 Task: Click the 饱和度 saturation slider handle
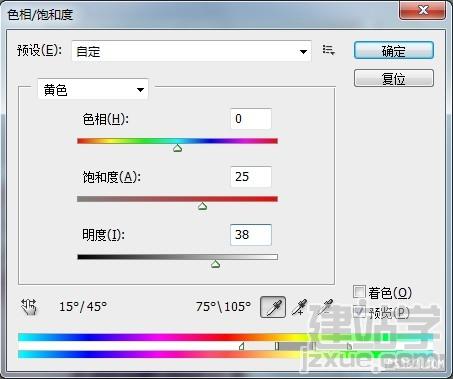pos(202,206)
